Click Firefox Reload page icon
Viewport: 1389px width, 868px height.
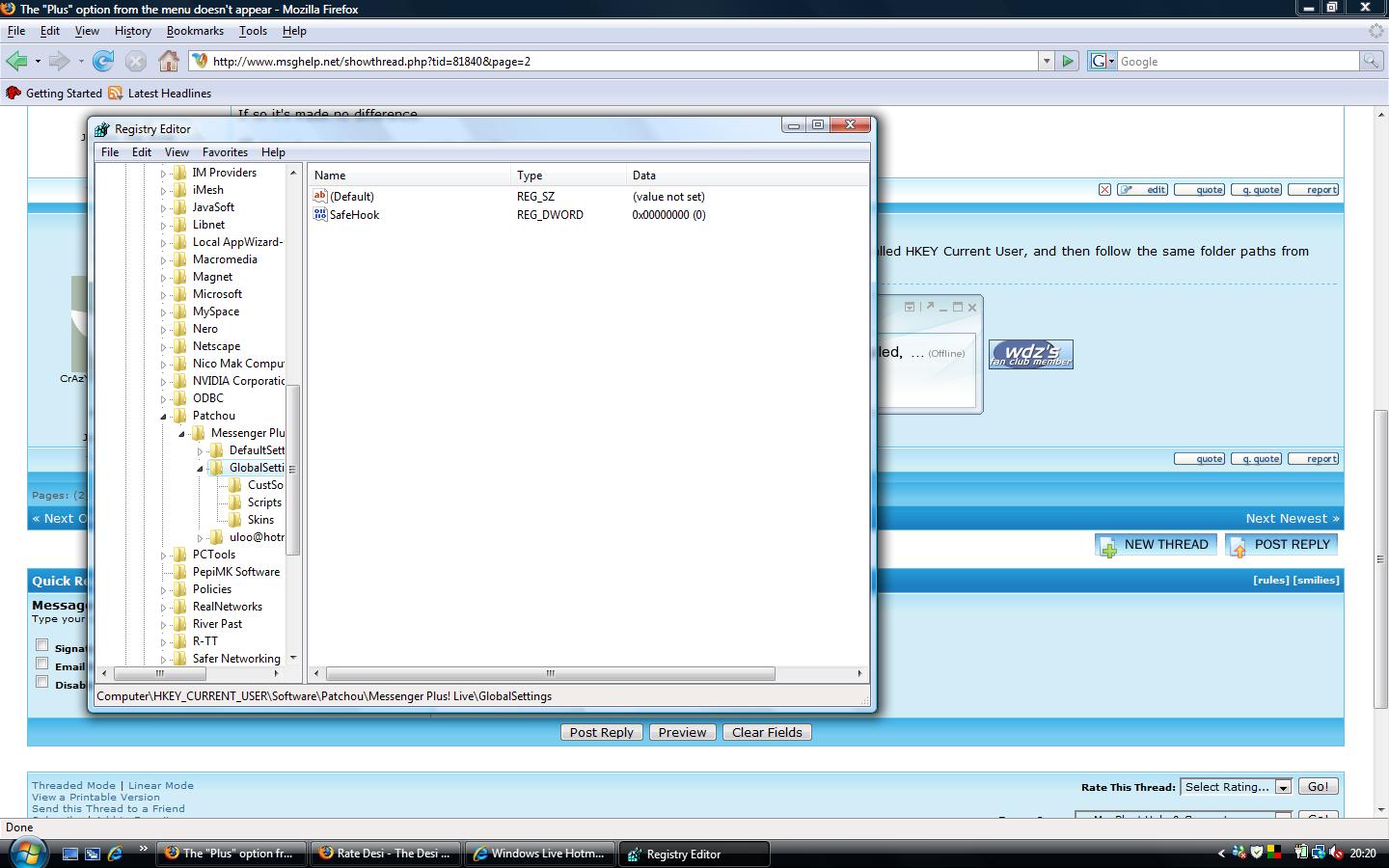(x=103, y=62)
